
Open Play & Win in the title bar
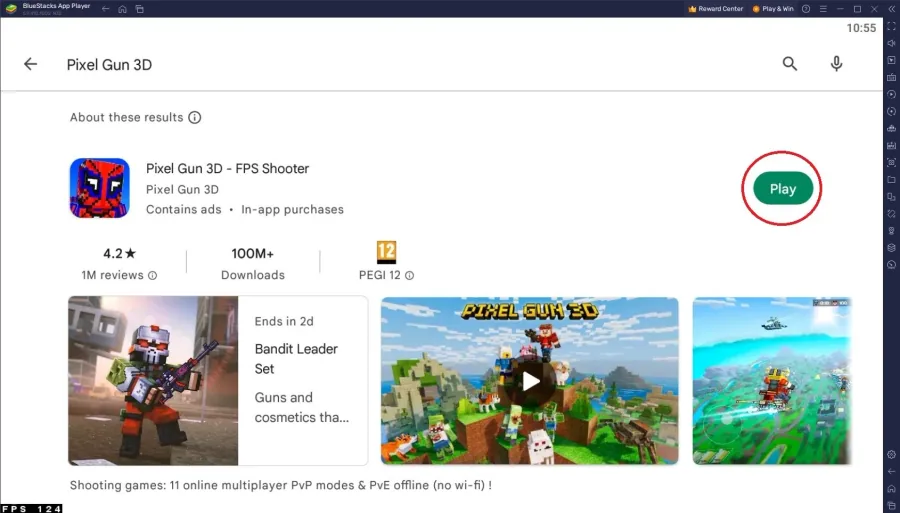(773, 9)
